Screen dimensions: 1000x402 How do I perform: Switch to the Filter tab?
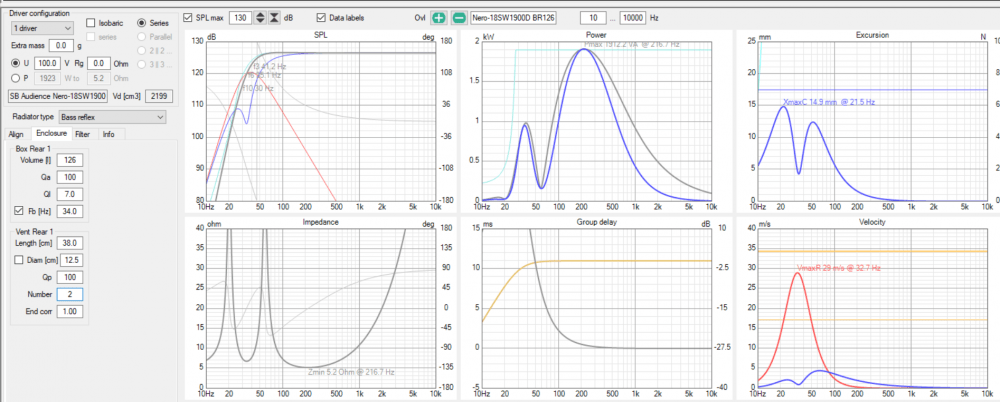[x=82, y=134]
